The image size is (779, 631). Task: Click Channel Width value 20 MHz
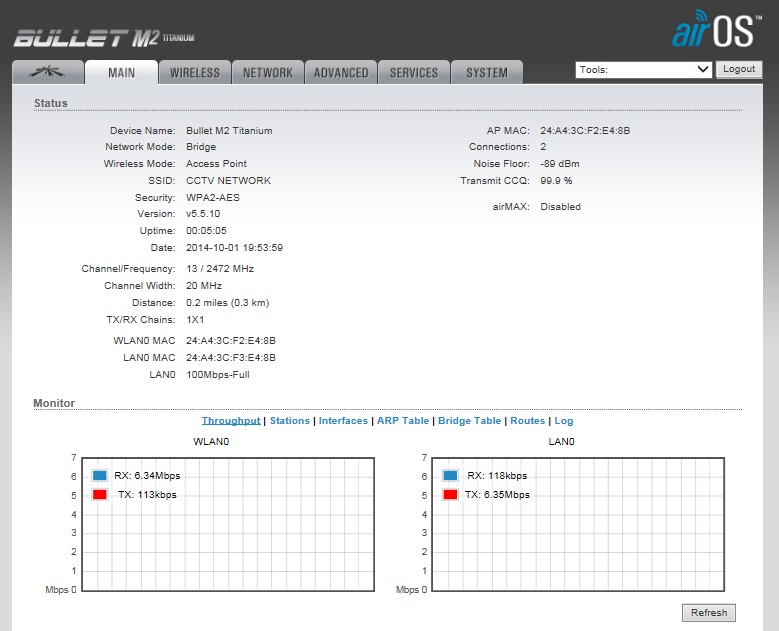pyautogui.click(x=204, y=286)
